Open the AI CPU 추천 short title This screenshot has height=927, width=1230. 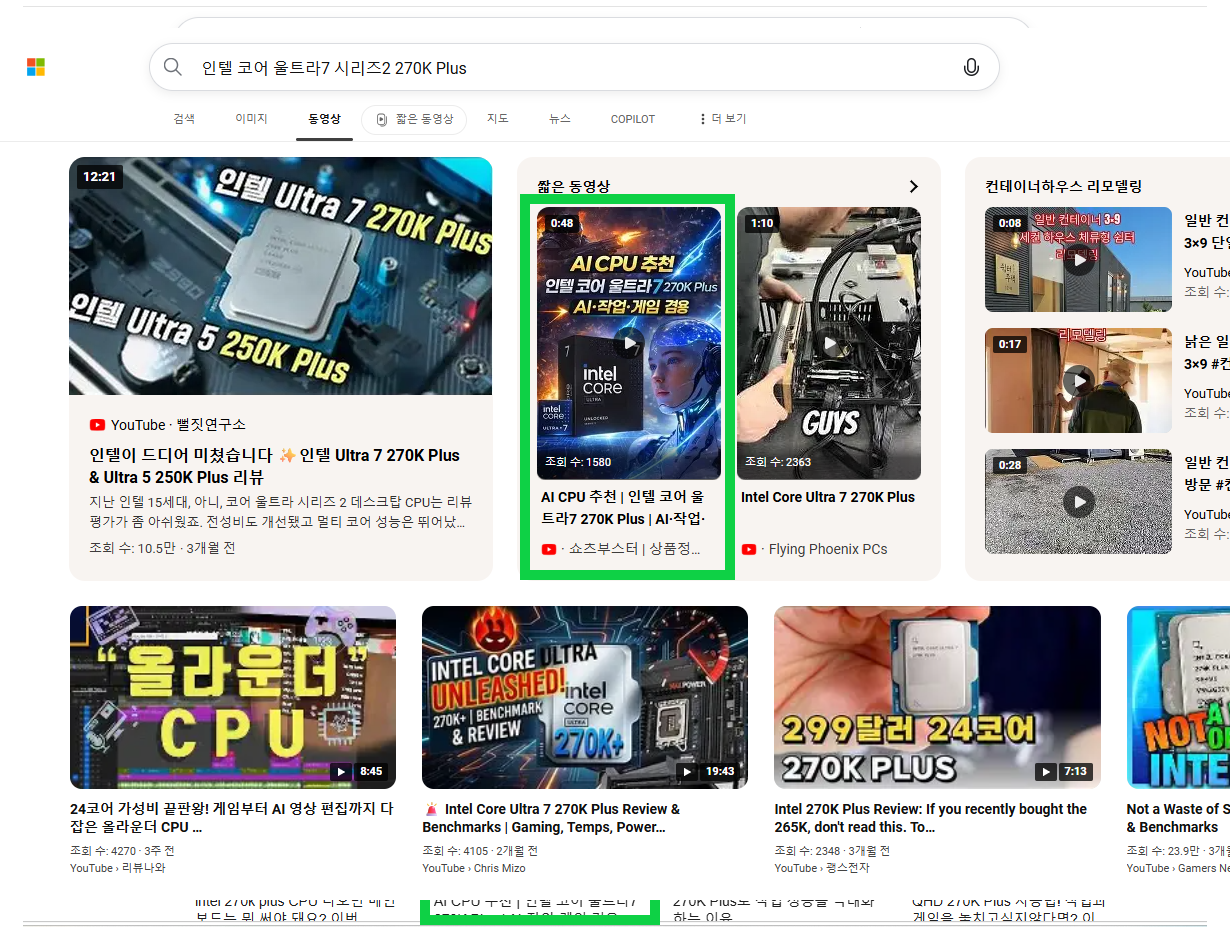623,508
